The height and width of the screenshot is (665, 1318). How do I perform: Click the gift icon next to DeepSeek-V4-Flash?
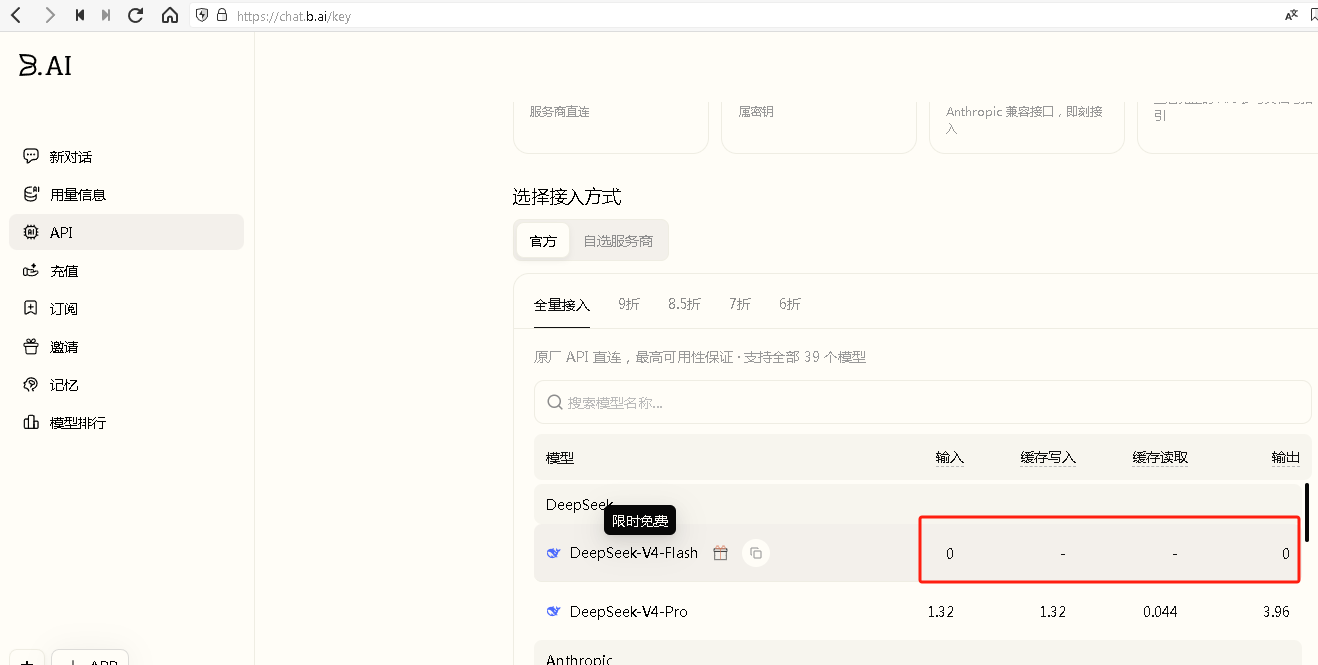point(720,553)
